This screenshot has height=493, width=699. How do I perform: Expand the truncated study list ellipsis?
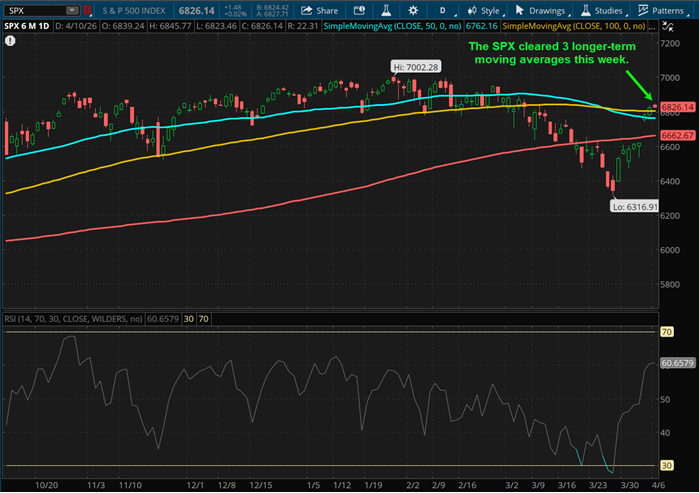tap(652, 27)
